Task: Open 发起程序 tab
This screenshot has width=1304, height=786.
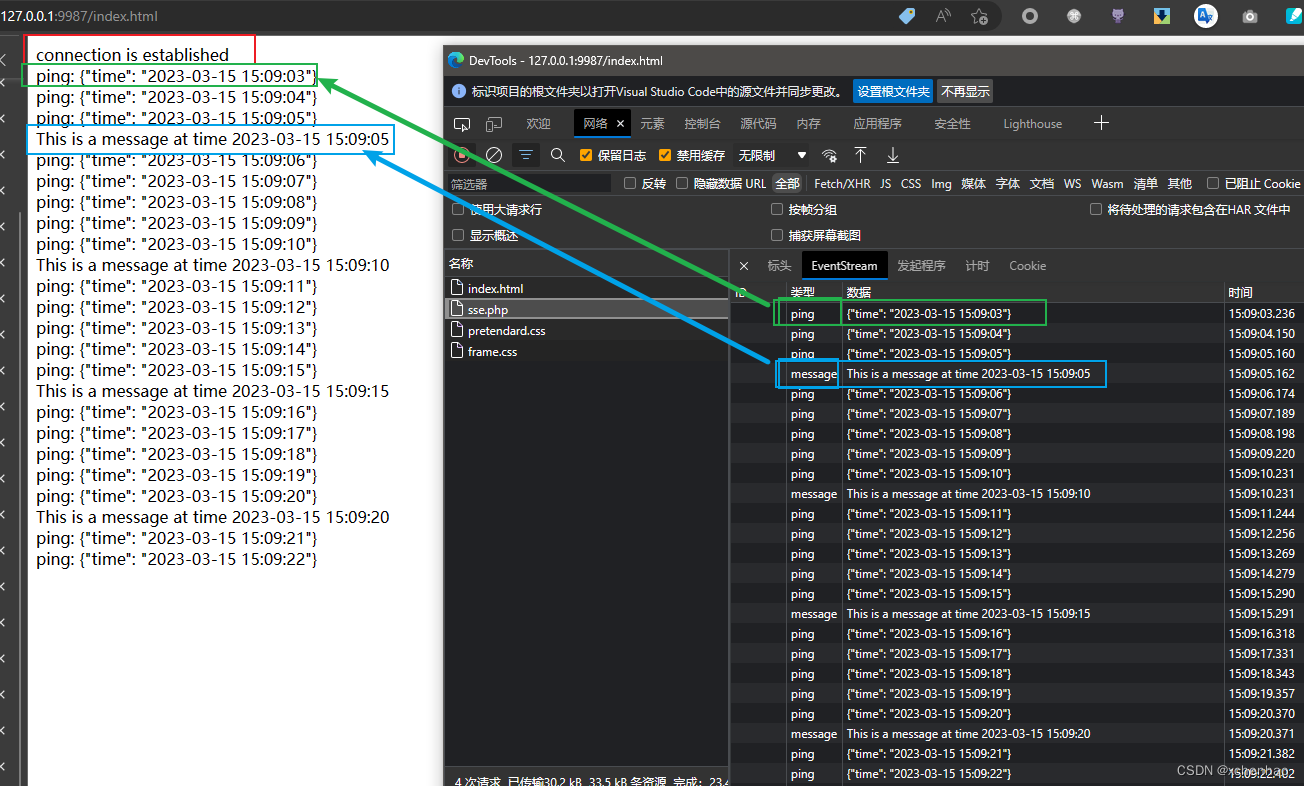Action: point(921,266)
